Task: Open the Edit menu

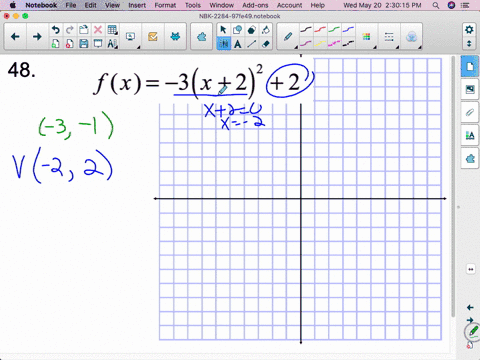Action: [x=90, y=5]
